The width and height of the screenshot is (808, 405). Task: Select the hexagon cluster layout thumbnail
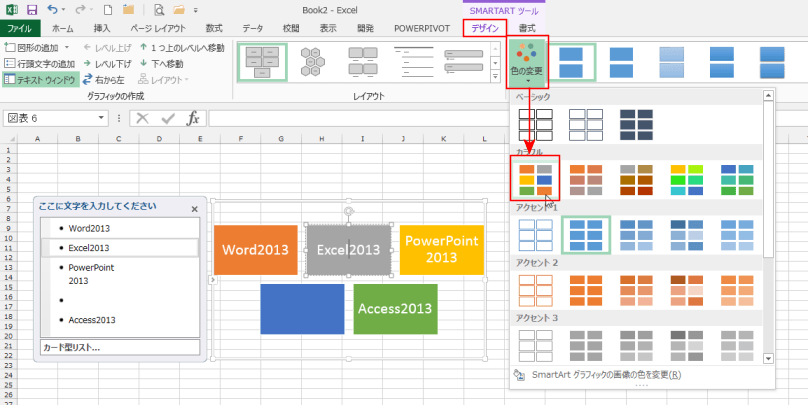pyautogui.click(x=312, y=63)
